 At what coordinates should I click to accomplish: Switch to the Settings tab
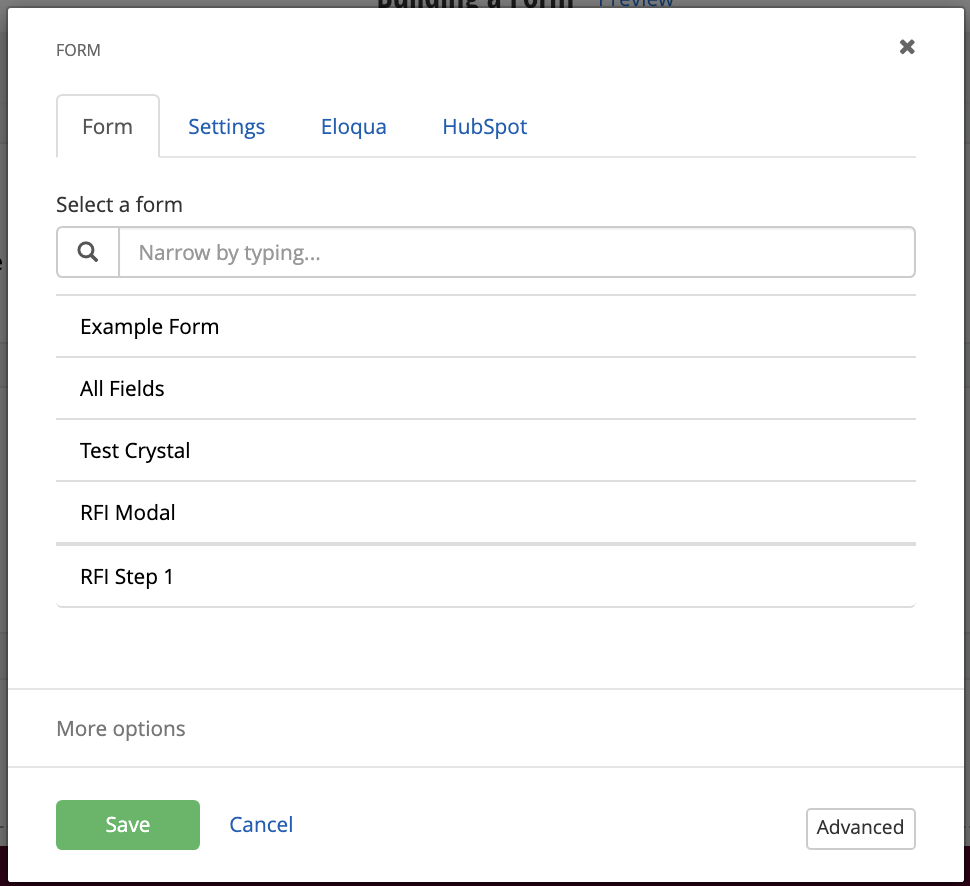[227, 127]
